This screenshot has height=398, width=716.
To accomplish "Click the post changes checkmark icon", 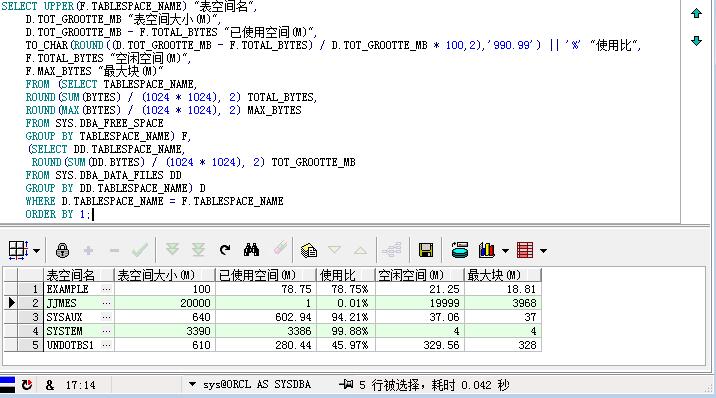I will click(140, 250).
